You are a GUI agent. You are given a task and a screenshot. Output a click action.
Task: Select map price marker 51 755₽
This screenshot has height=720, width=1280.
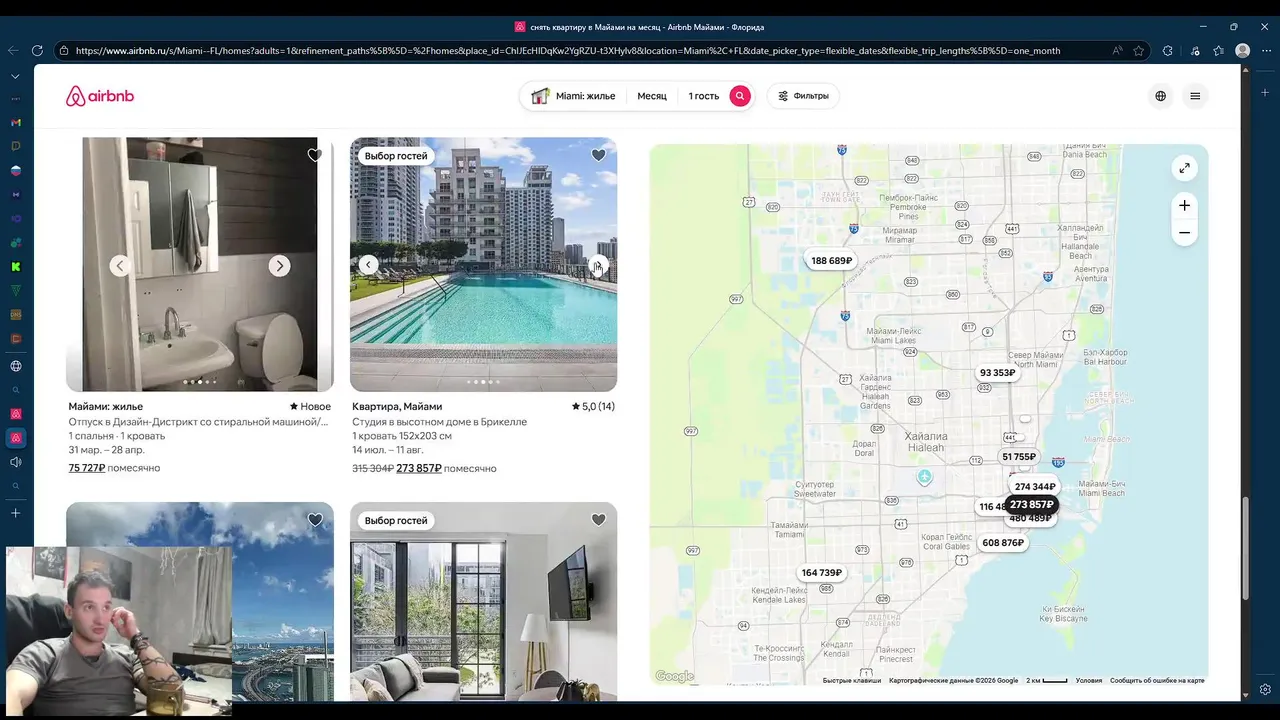pos(1019,457)
